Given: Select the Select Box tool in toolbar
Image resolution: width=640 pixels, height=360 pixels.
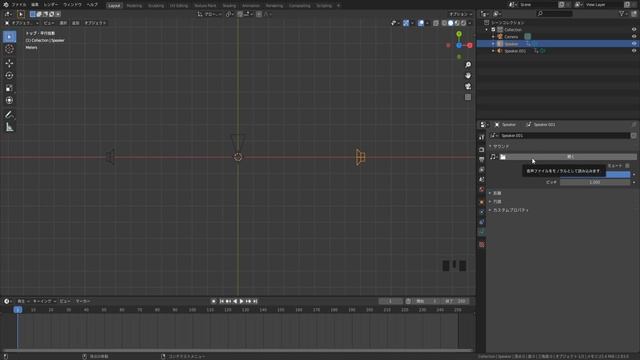Looking at the screenshot, I should pos(9,37).
